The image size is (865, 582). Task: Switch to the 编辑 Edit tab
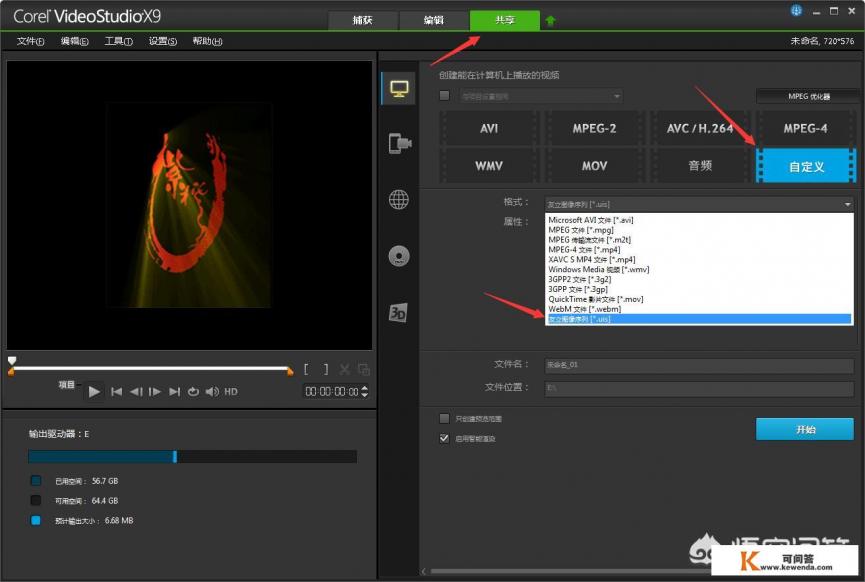click(x=433, y=20)
